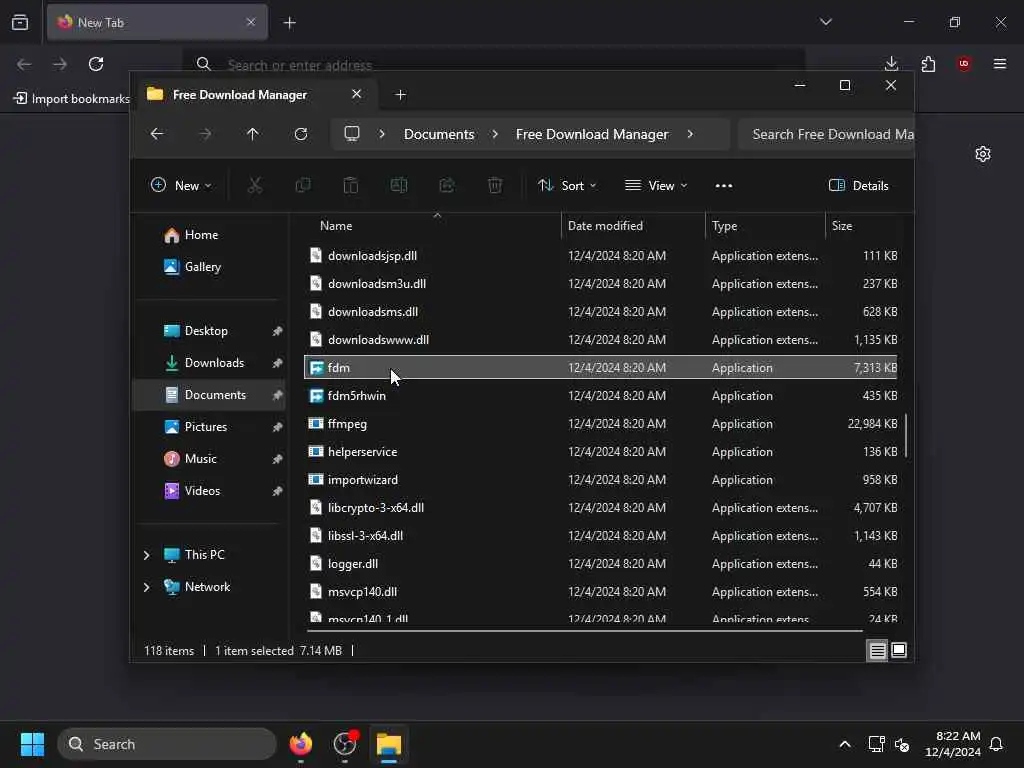Open a new Firefox tab
Viewport: 1024px width, 768px height.
click(x=289, y=23)
